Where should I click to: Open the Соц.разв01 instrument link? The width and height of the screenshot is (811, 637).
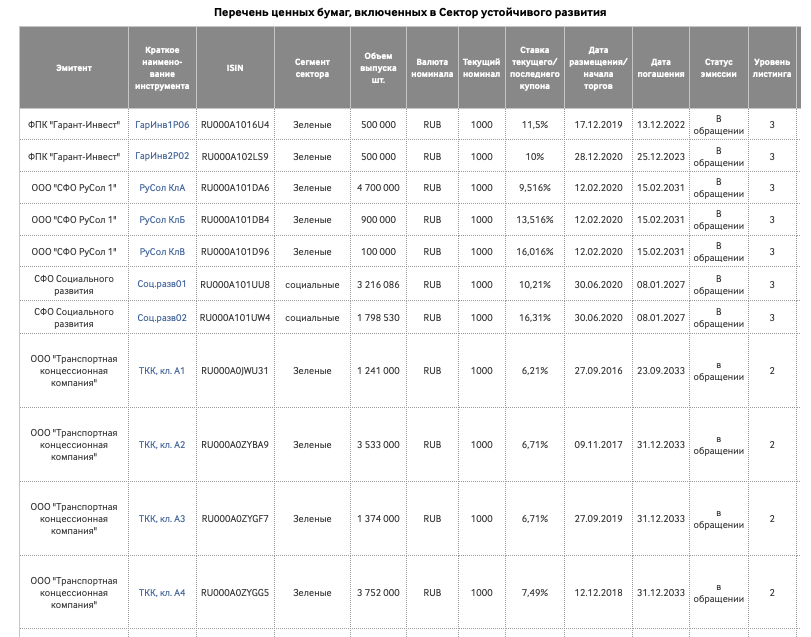[162, 284]
